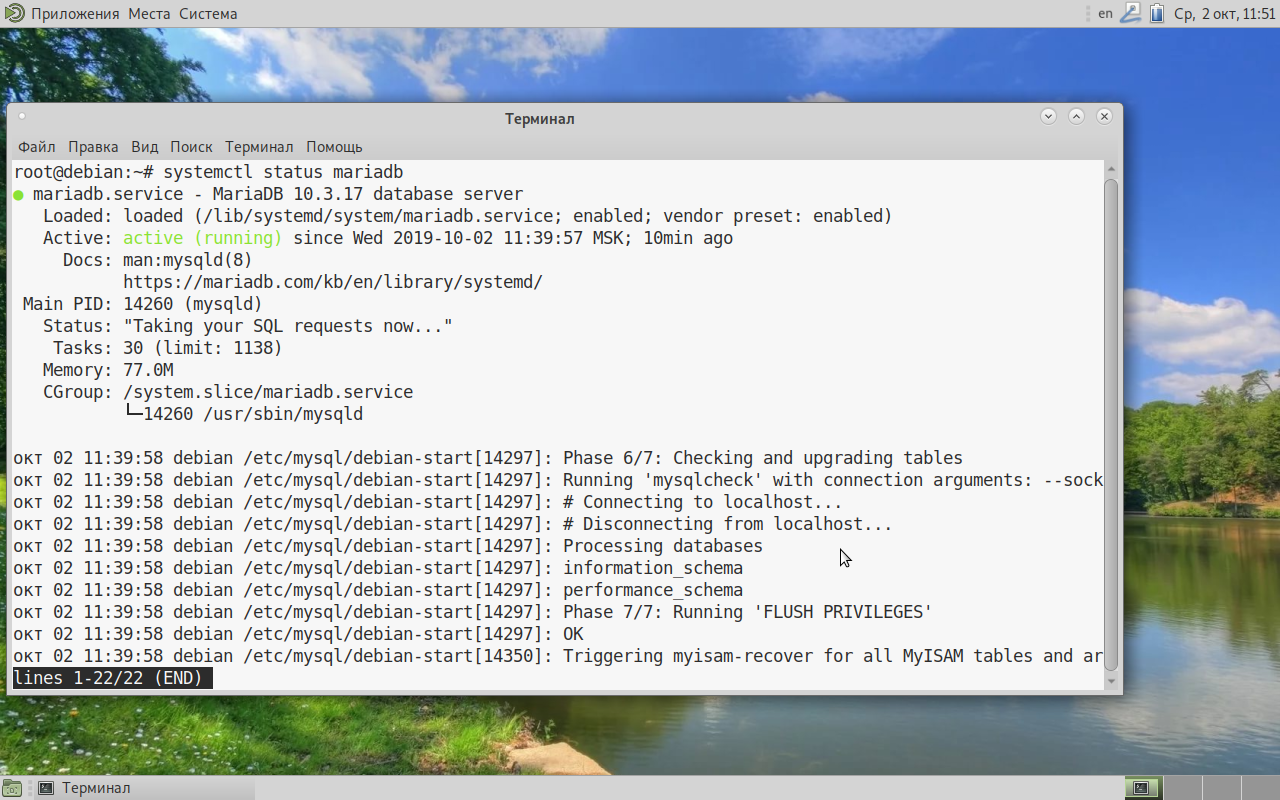This screenshot has width=1280, height=800.
Task: Click the 'Loaded: loaded (/lib/systemd/system/mariadb.service' line
Action: pyautogui.click(x=468, y=216)
